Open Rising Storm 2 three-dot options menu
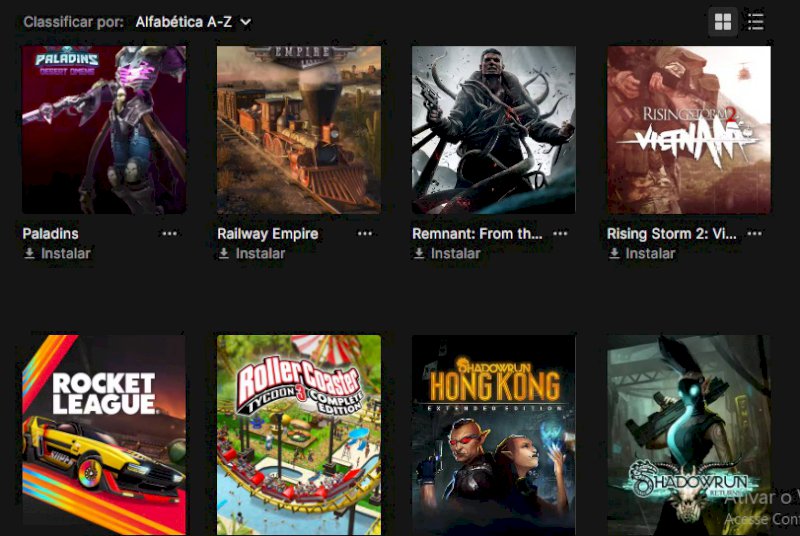The image size is (800, 536). [755, 234]
